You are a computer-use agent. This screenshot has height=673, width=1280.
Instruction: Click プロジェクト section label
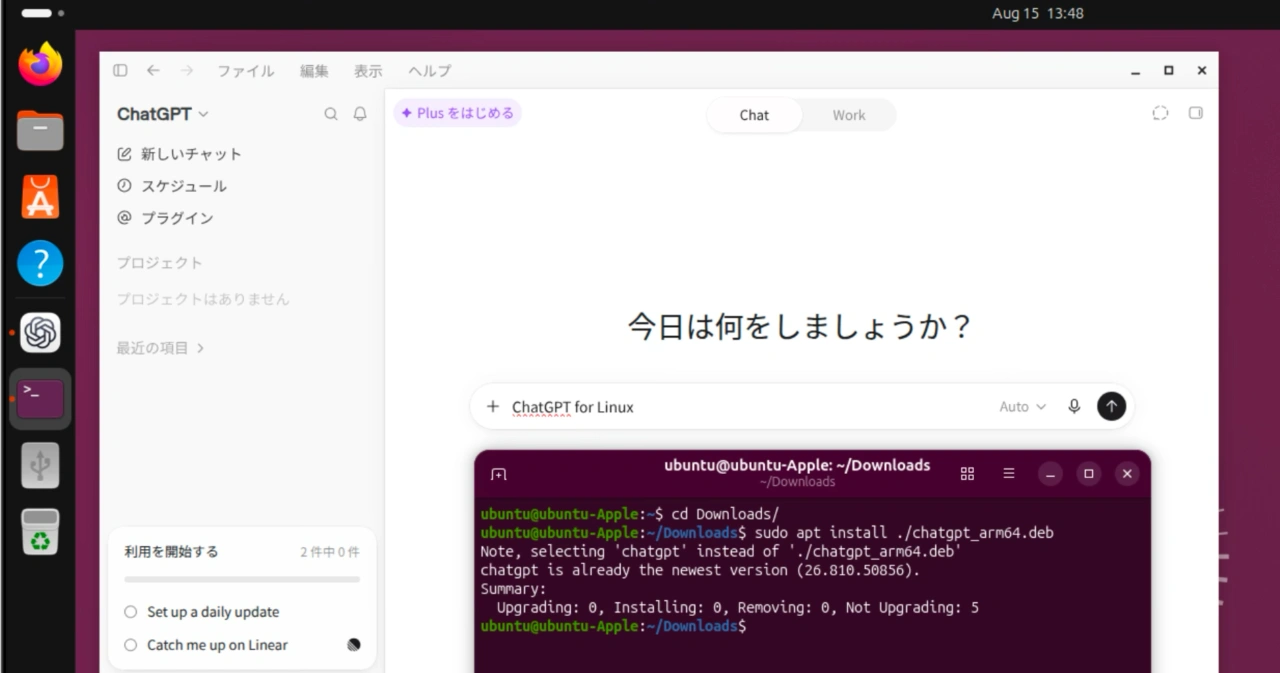[x=160, y=263]
